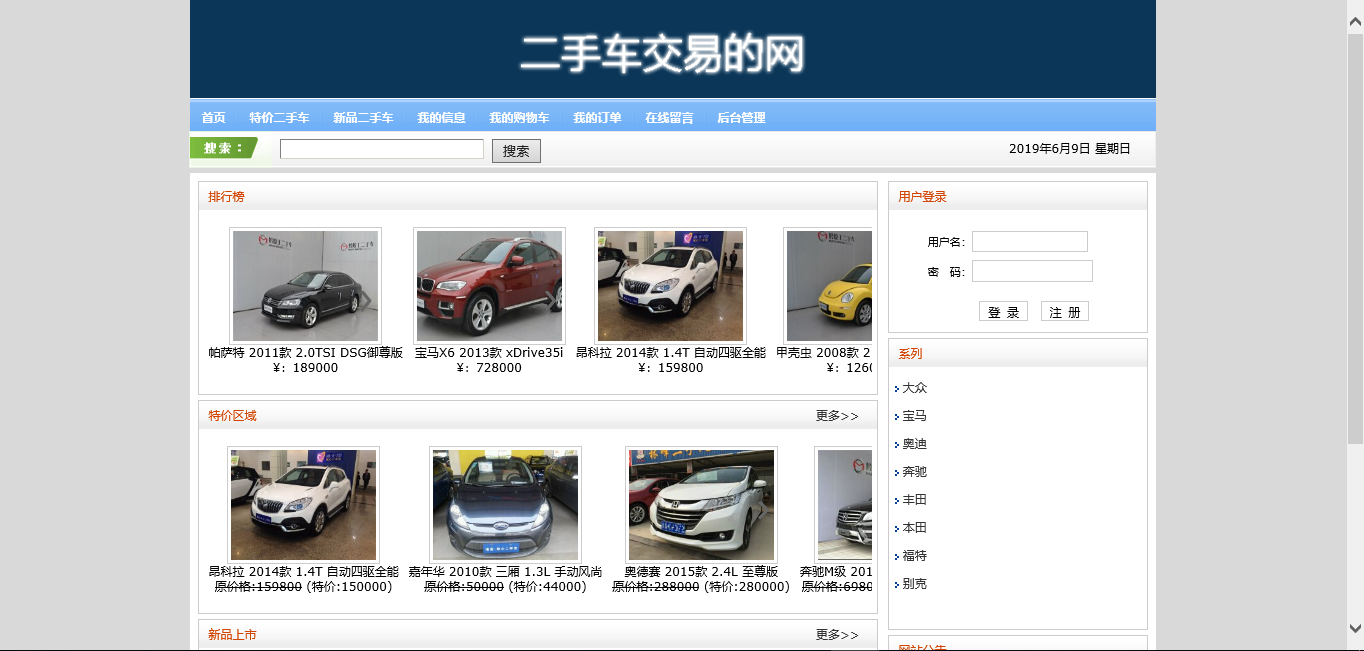Click the 昂科拉 special price 150000
This screenshot has height=651, width=1364.
pos(350,587)
